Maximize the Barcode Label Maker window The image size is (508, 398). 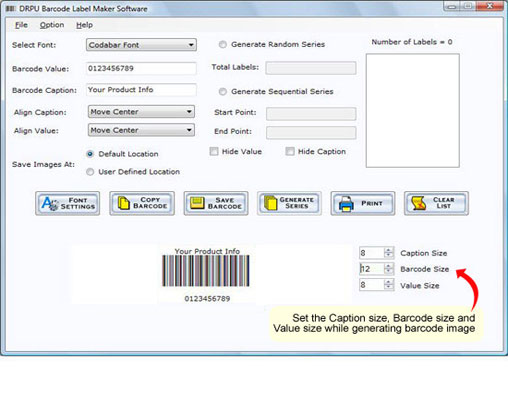point(468,6)
